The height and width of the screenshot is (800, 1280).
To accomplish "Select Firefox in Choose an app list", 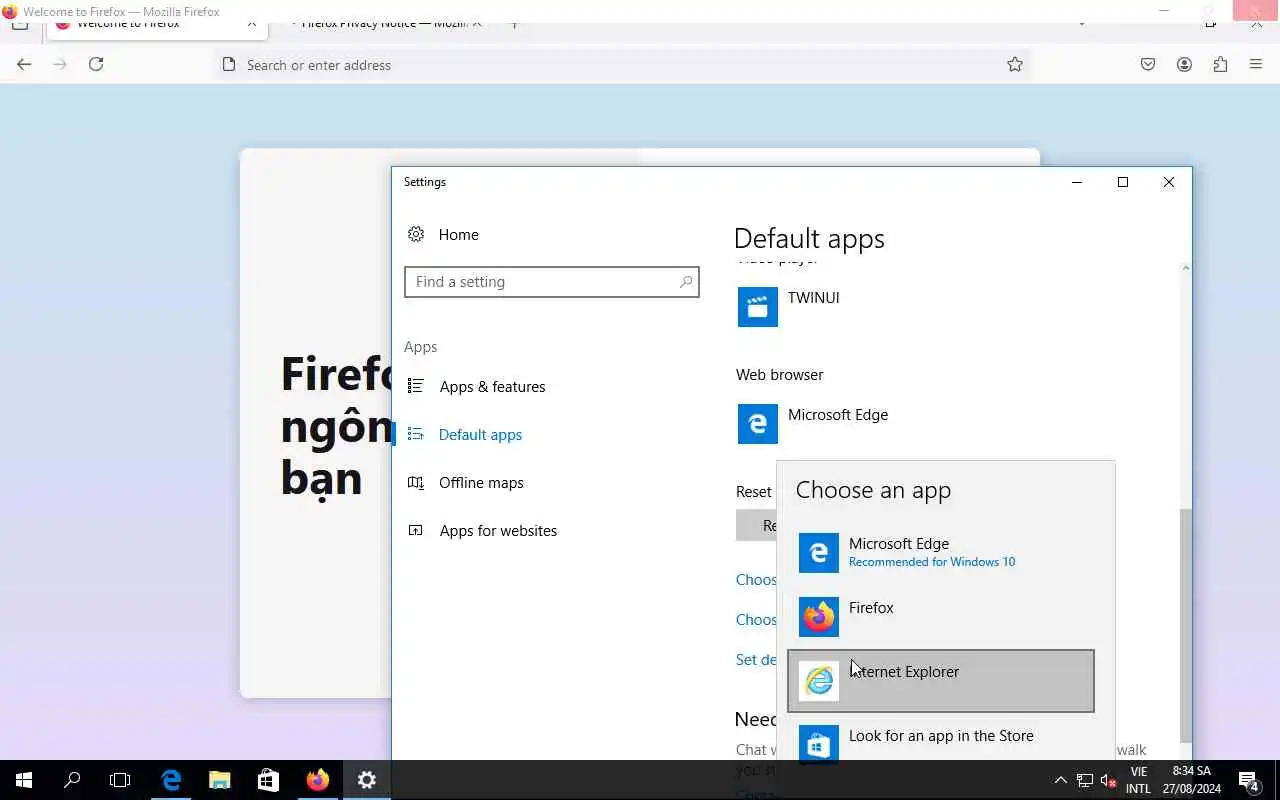I will point(940,617).
